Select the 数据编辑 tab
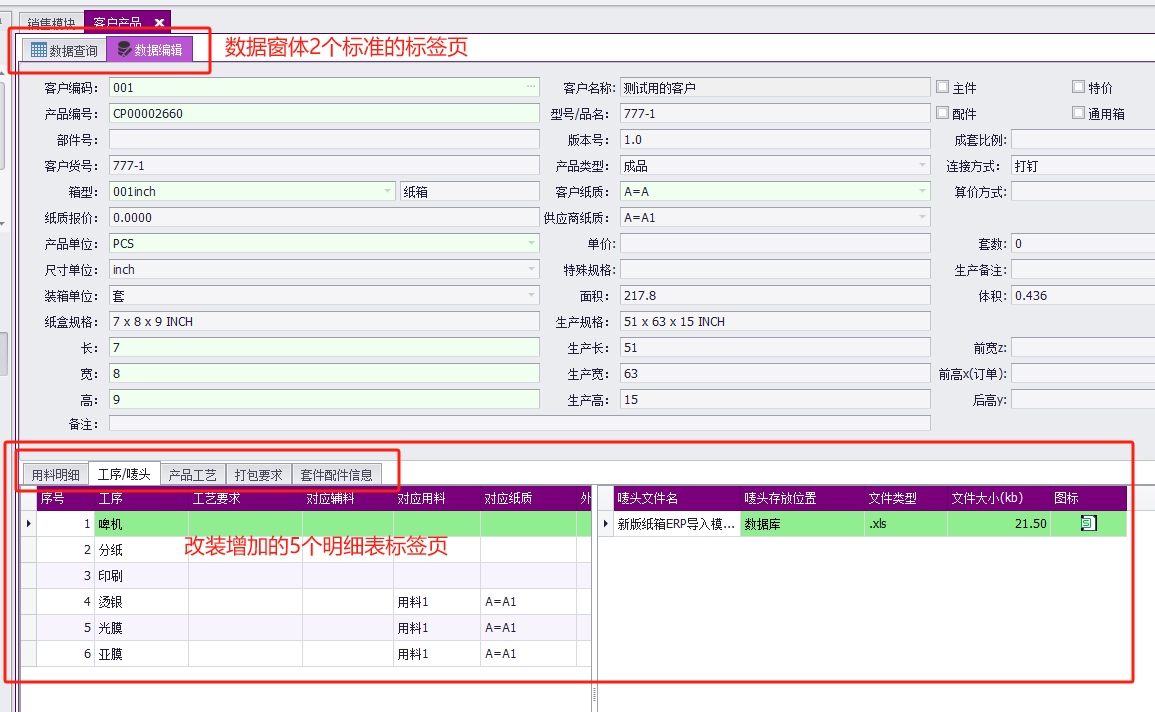The height and width of the screenshot is (712, 1155). tap(150, 49)
